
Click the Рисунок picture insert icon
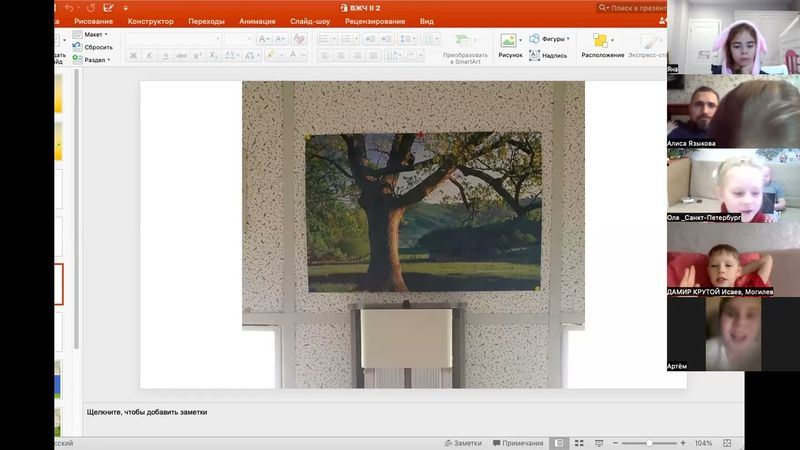[509, 42]
